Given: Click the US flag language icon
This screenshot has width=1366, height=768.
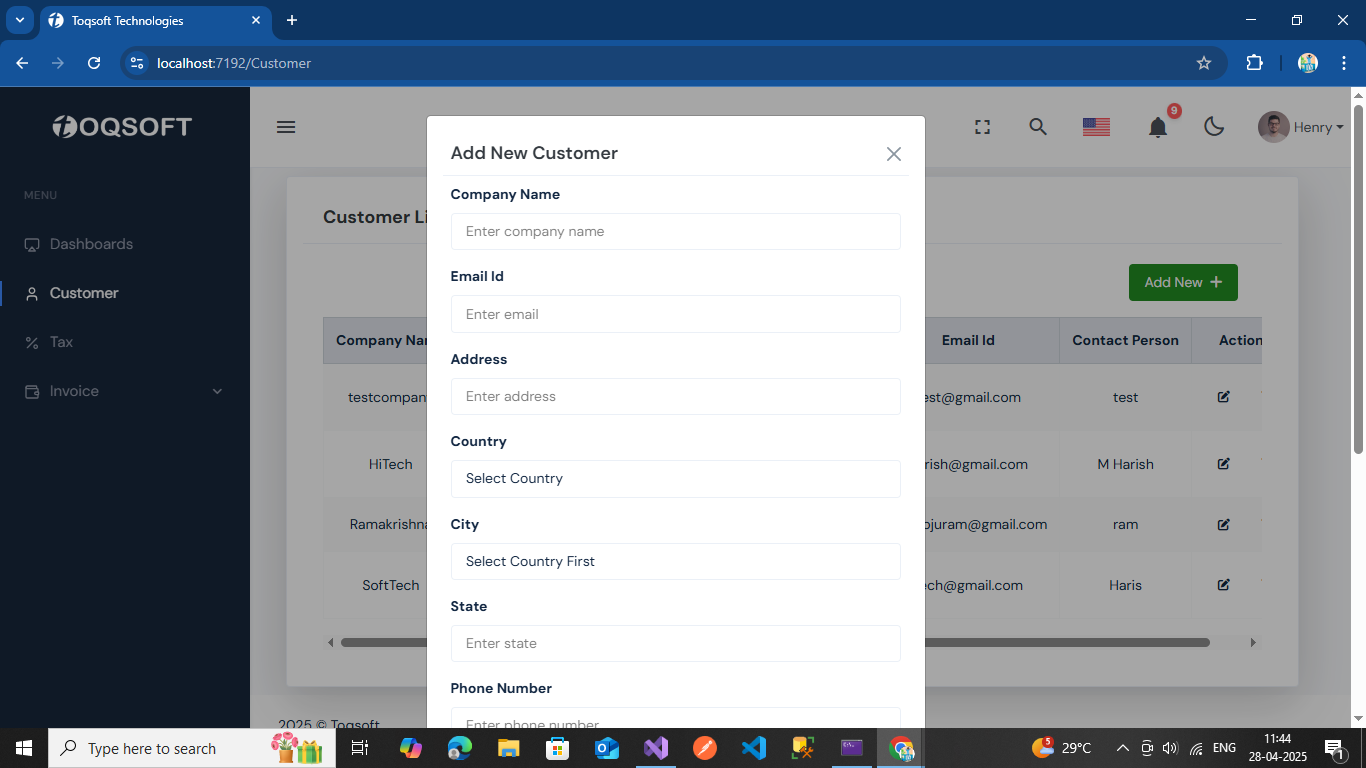Looking at the screenshot, I should pos(1096,127).
